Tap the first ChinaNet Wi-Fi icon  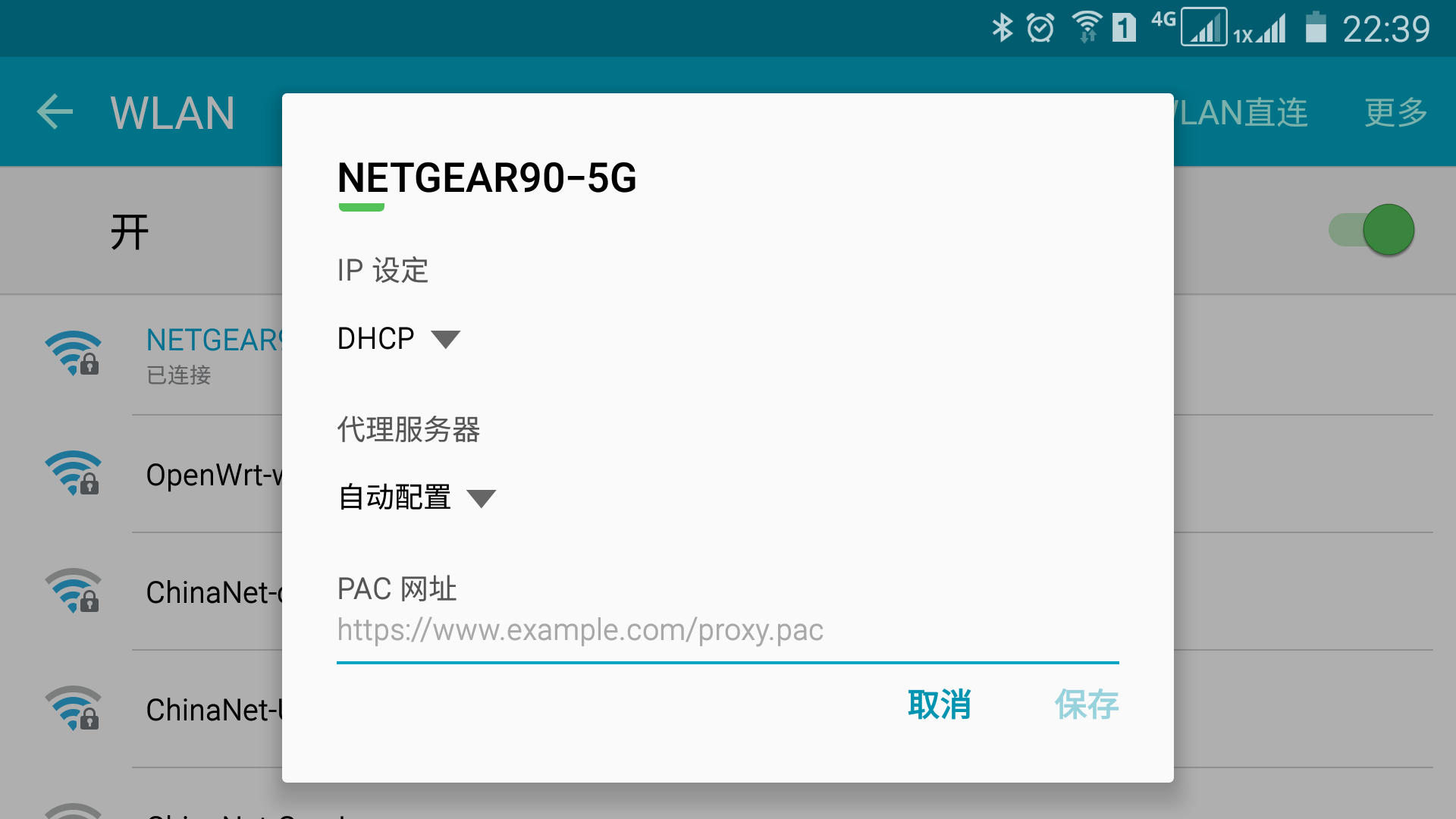pos(73,591)
